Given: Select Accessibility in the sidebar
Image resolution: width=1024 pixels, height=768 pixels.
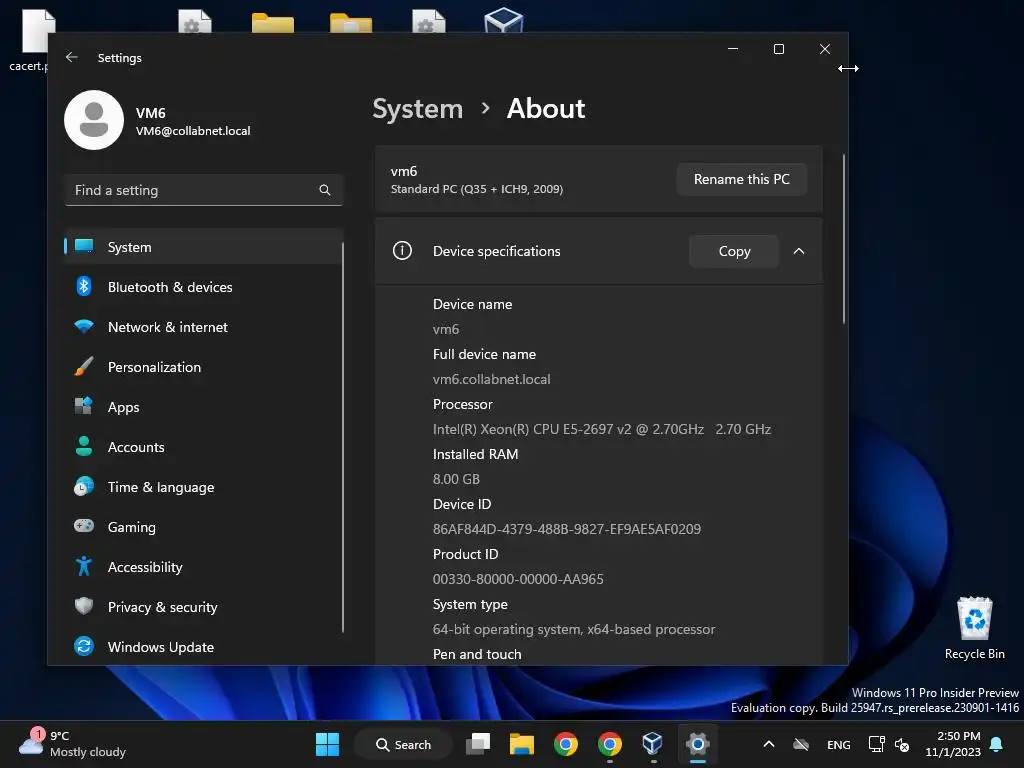Looking at the screenshot, I should tap(204, 567).
